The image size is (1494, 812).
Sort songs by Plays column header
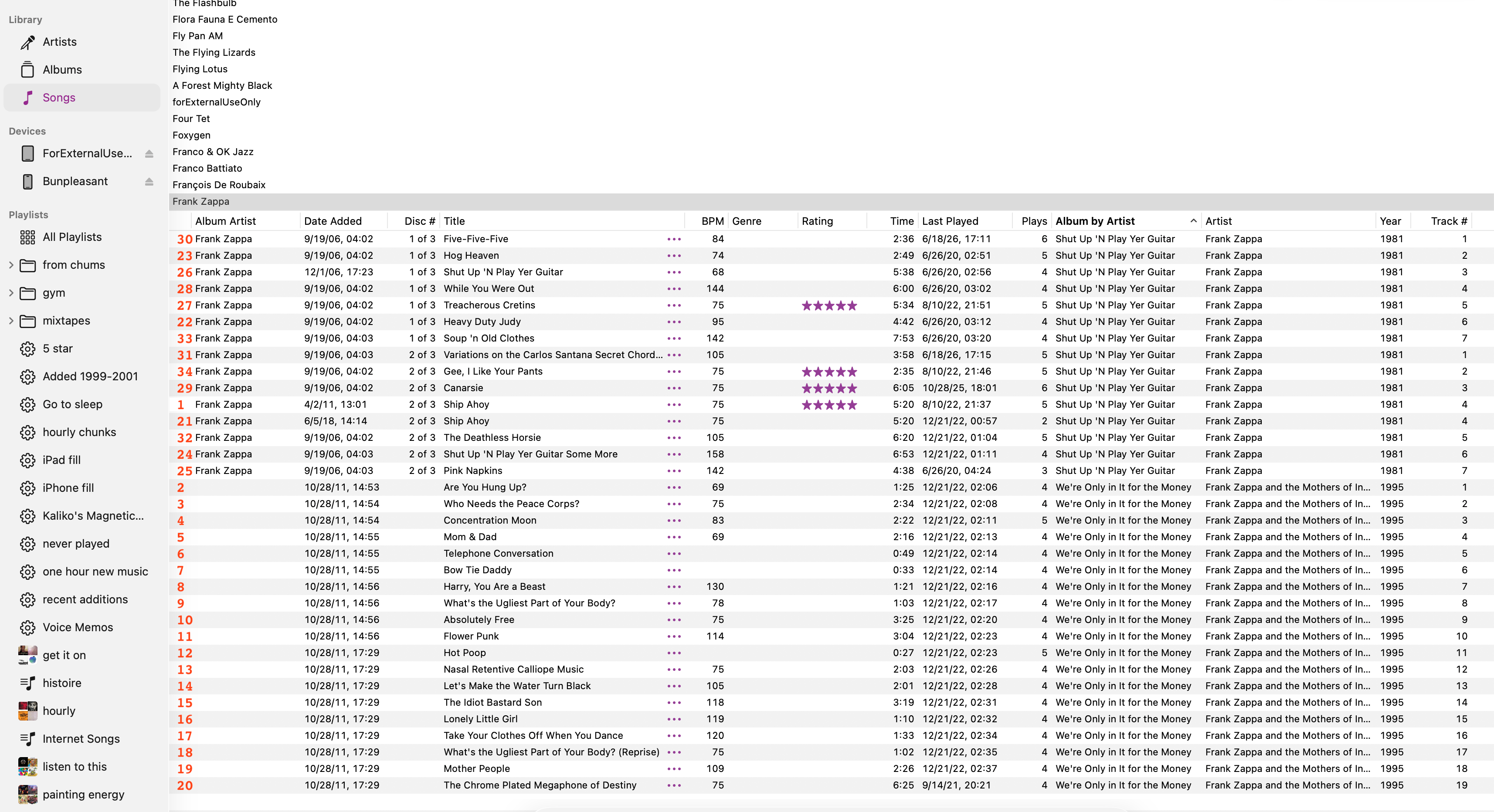(1032, 221)
